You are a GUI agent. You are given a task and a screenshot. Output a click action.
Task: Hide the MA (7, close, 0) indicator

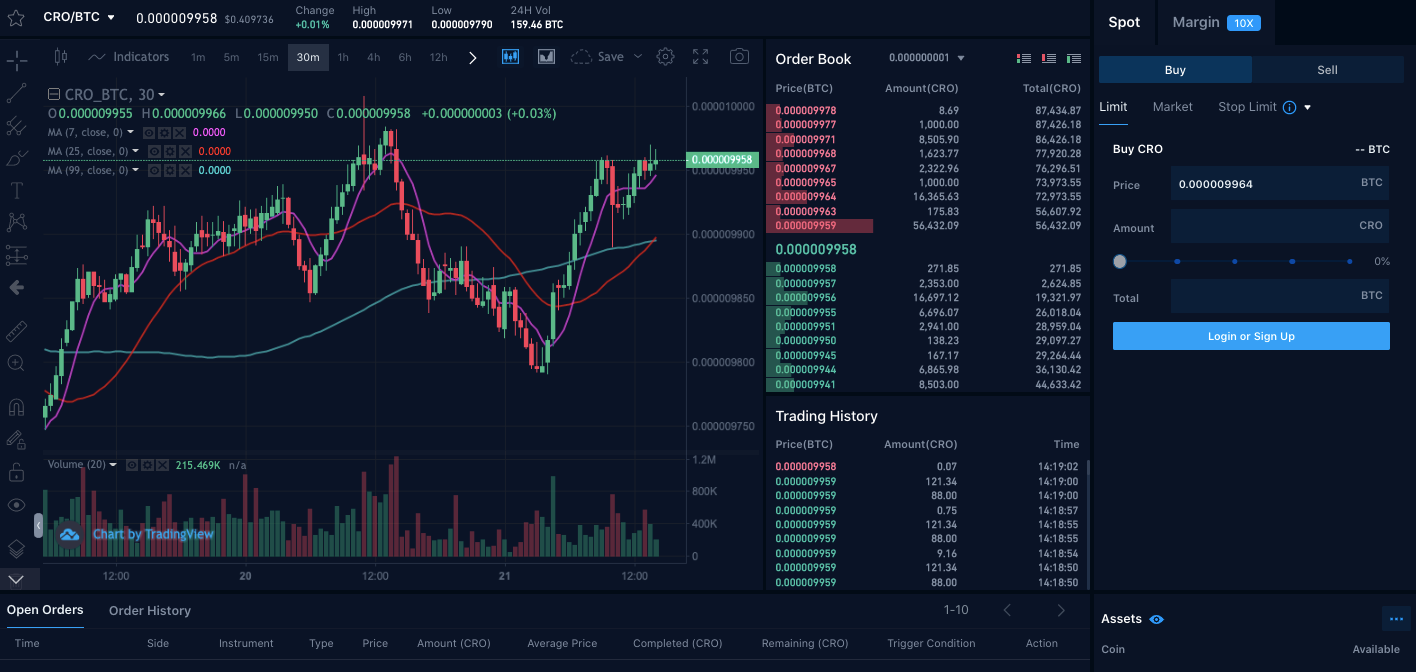149,133
